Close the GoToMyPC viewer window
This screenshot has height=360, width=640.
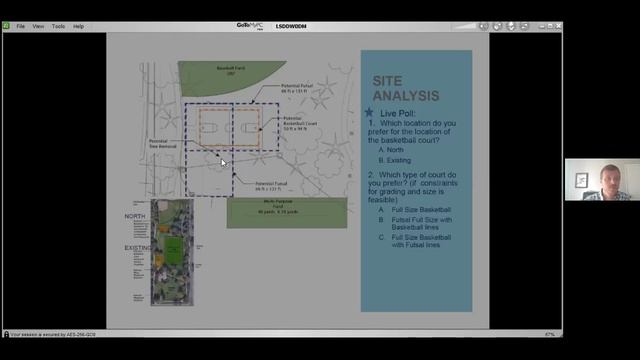coord(558,26)
